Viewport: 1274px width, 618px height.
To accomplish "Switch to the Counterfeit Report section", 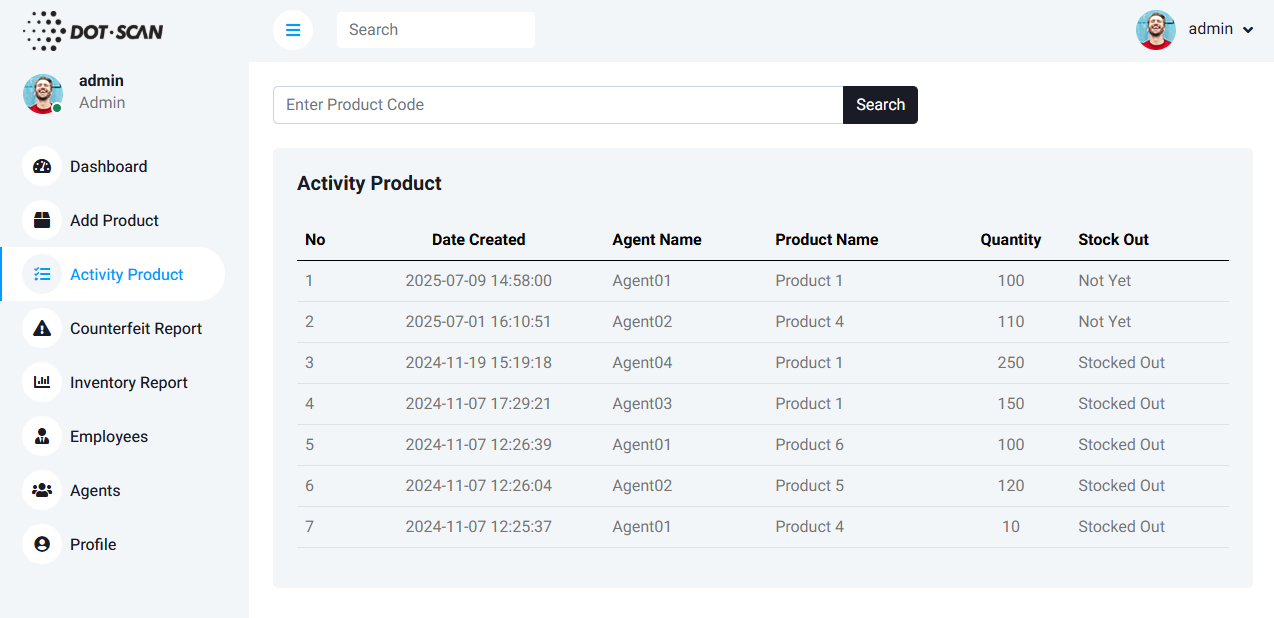I will 136,328.
